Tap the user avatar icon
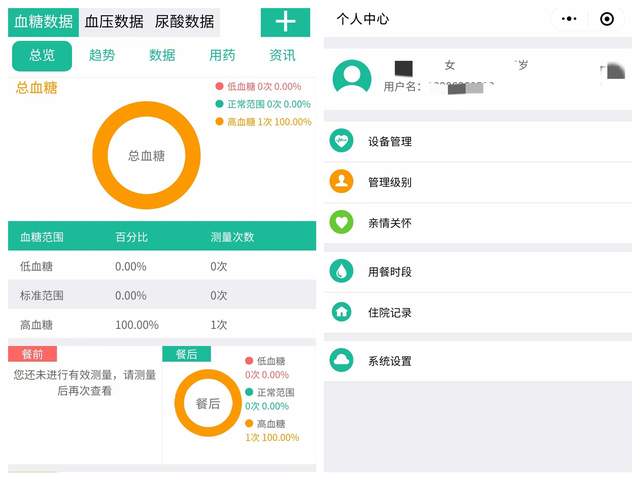640x480 pixels. (x=352, y=76)
